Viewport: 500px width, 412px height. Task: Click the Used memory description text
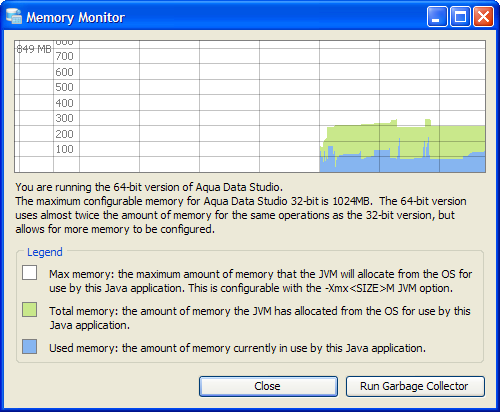pos(237,348)
